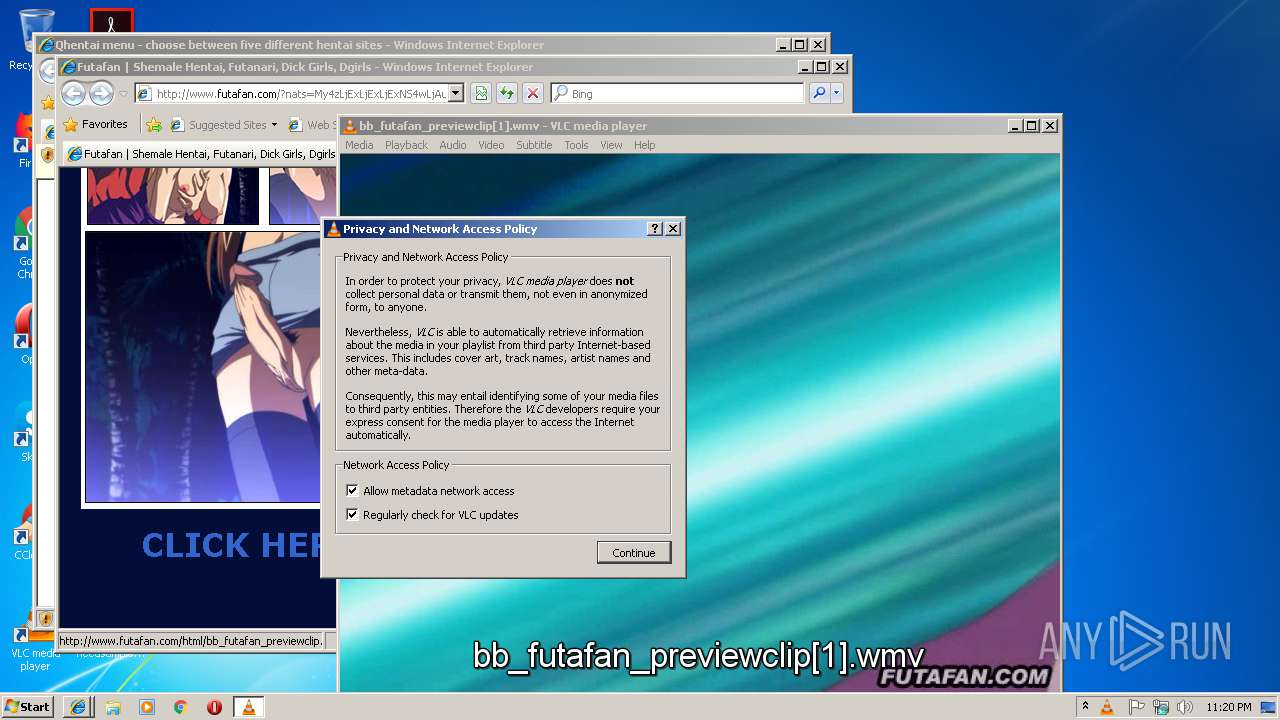
Task: Expand the recent pages dropdown beside Forward
Action: pos(123,94)
